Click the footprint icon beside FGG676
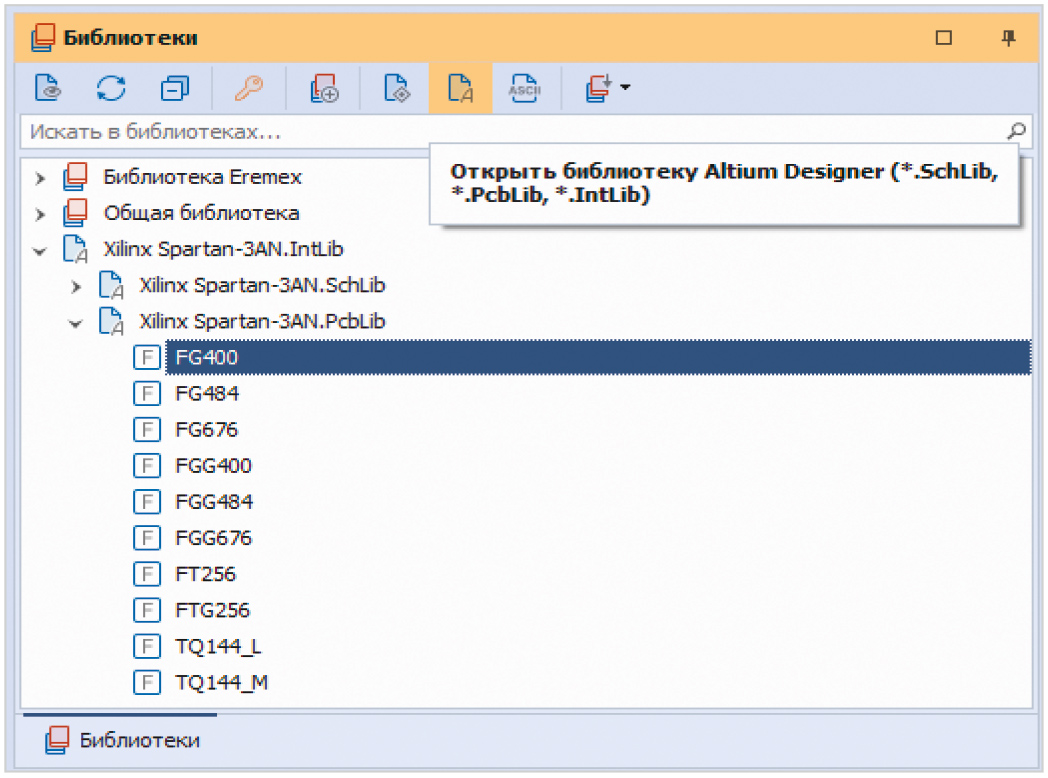Screen dimensions: 1048x778 [147, 537]
